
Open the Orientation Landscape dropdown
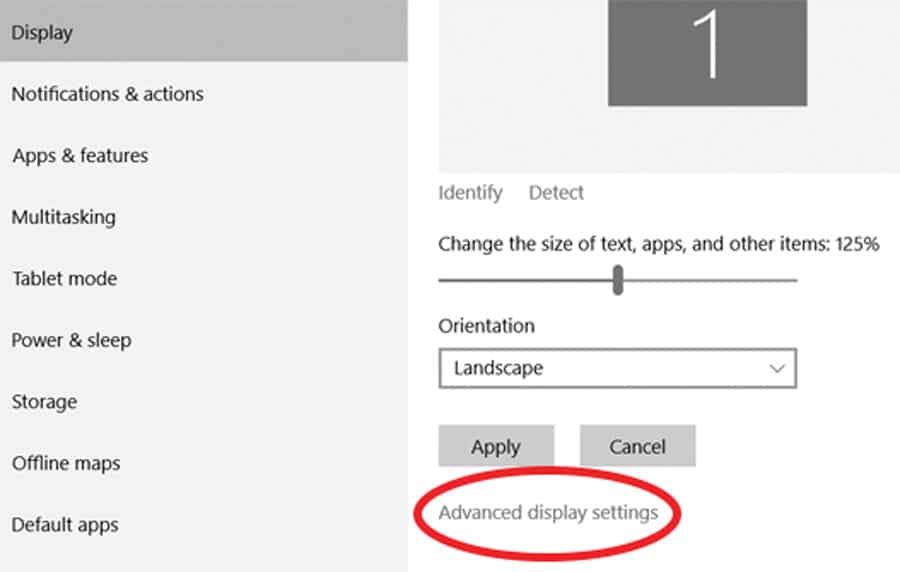coord(618,368)
